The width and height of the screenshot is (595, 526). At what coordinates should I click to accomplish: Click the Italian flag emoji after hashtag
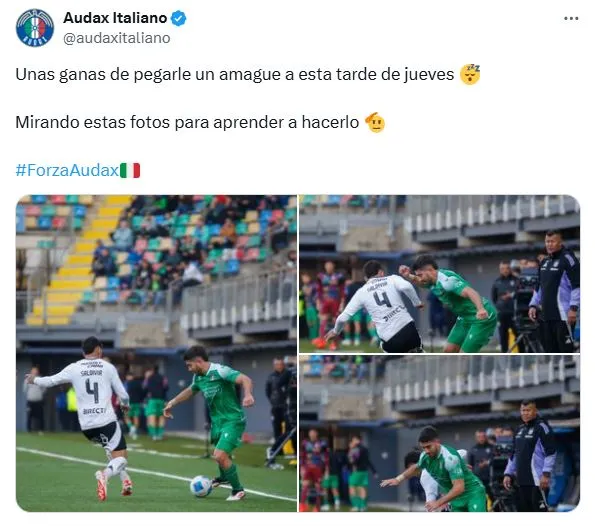[130, 170]
